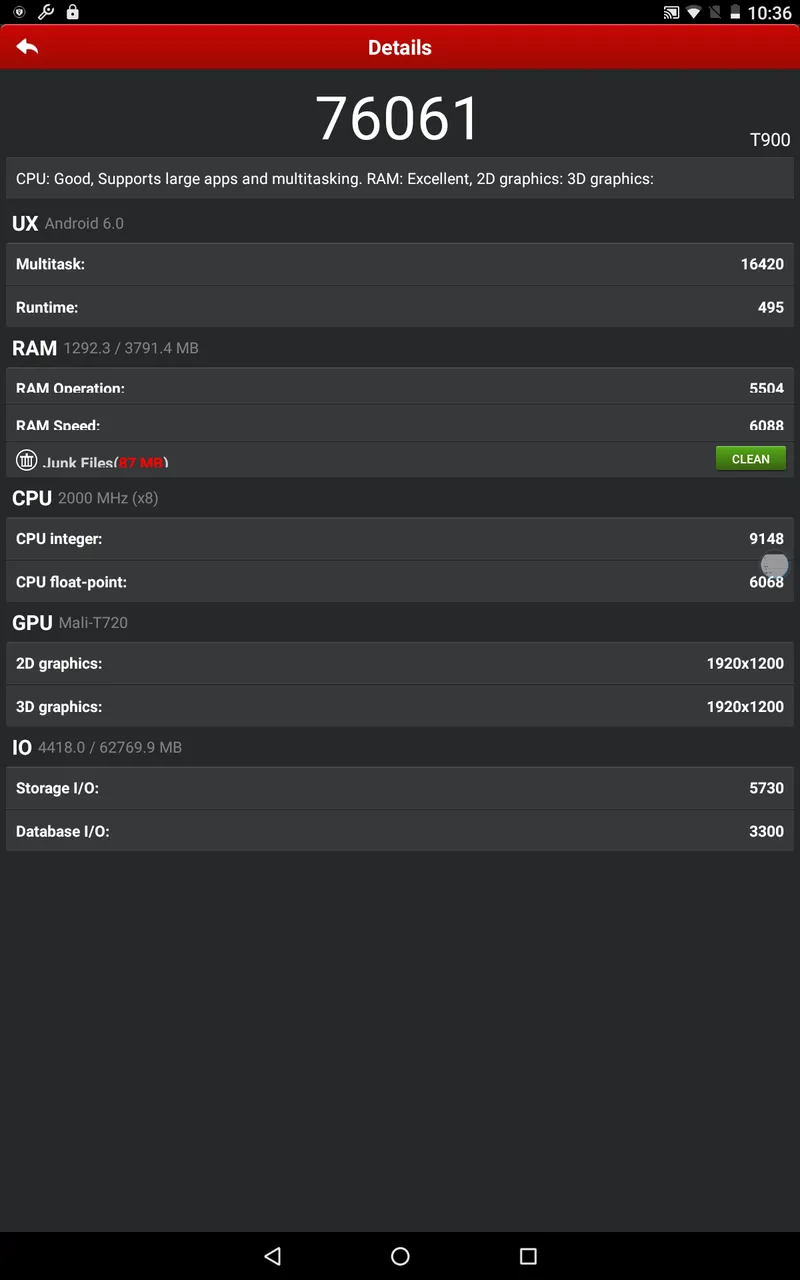Select the 2D graphics result row
The image size is (800, 1280).
[x=400, y=663]
